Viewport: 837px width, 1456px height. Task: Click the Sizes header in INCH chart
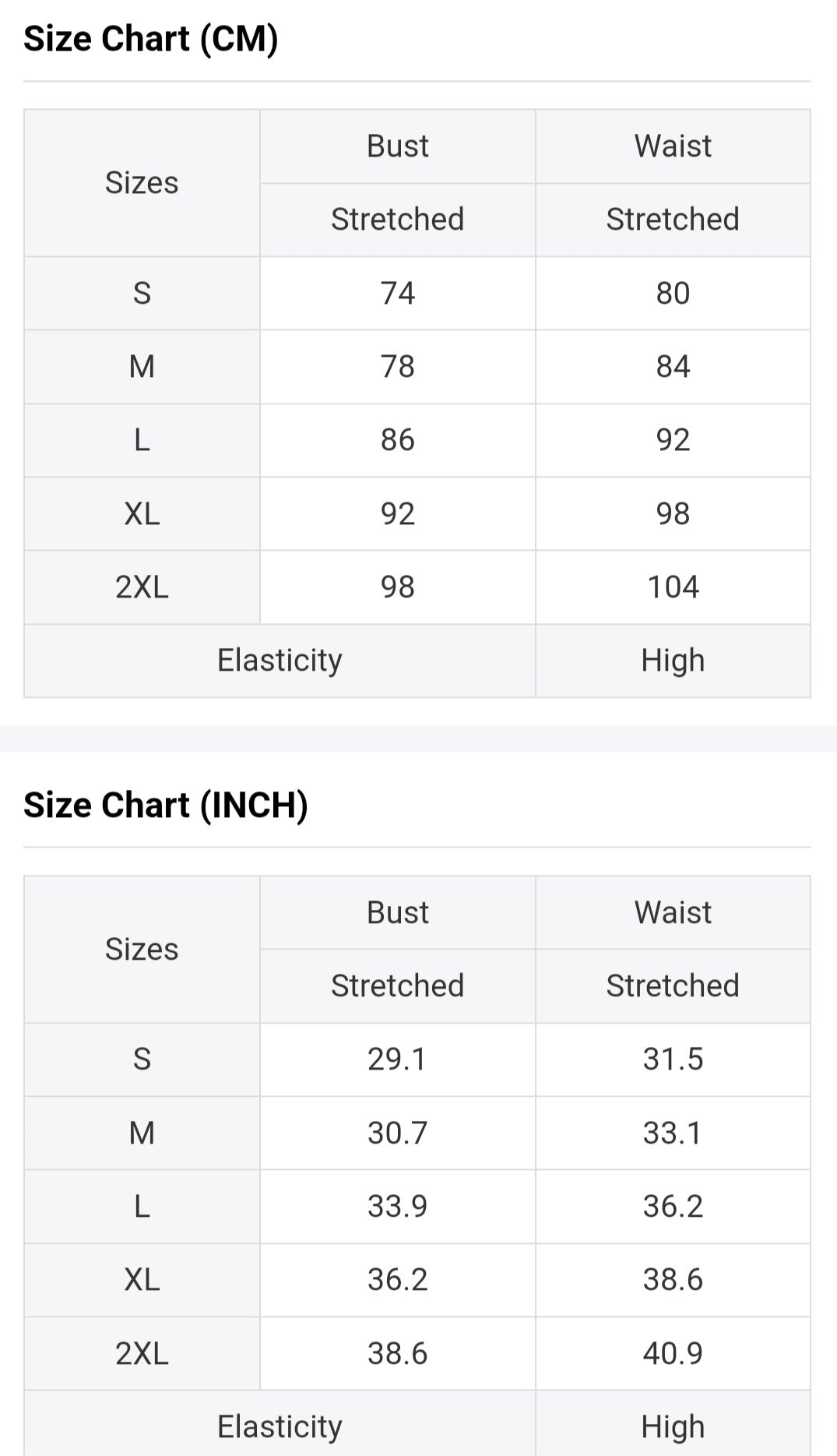click(142, 950)
